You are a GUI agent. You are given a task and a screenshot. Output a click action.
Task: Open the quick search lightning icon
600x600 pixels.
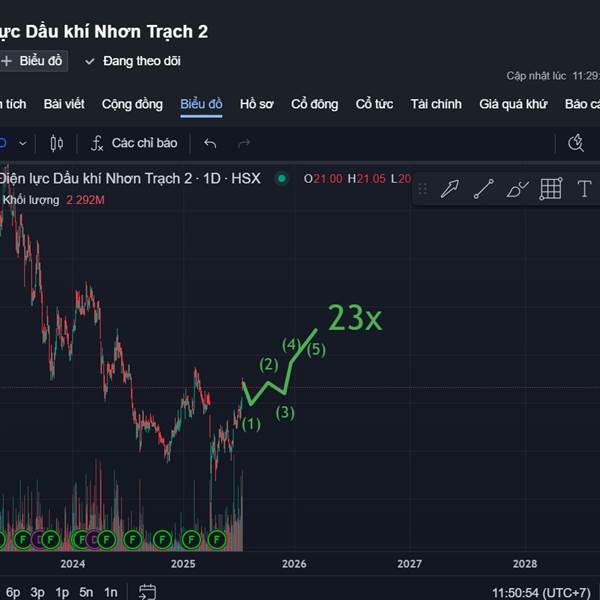pos(576,143)
